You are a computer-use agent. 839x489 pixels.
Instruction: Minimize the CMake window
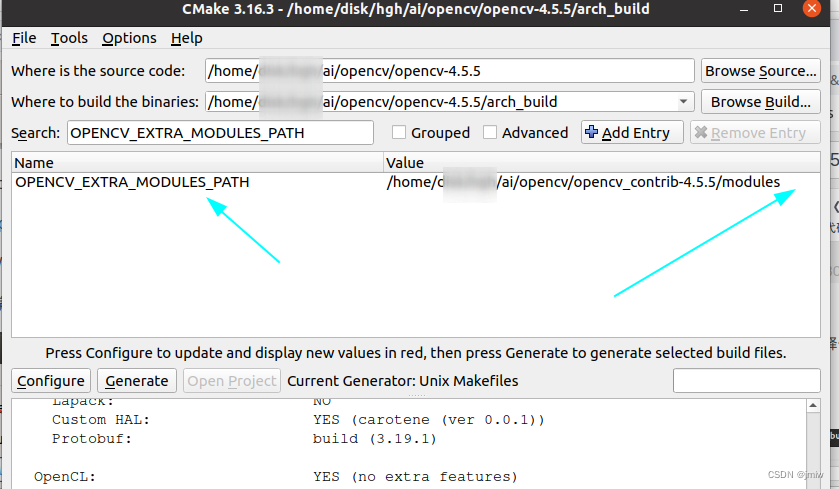744,9
